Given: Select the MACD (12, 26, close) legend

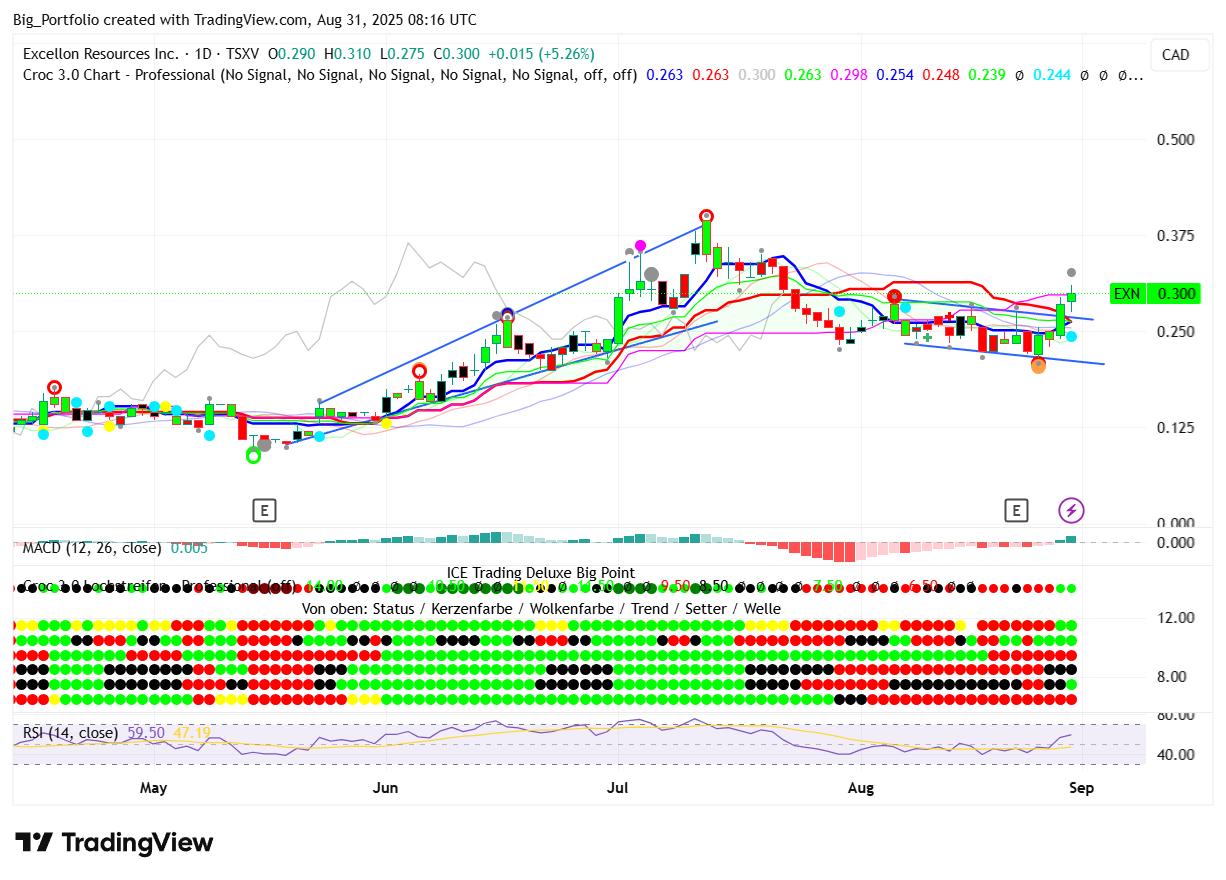Looking at the screenshot, I should (x=92, y=547).
